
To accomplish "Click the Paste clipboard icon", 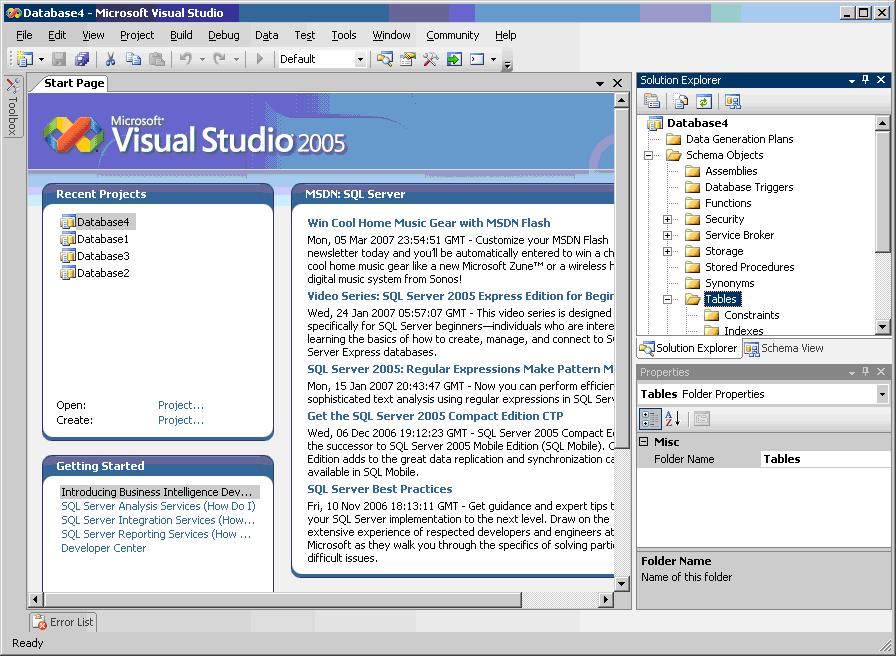I will [157, 59].
